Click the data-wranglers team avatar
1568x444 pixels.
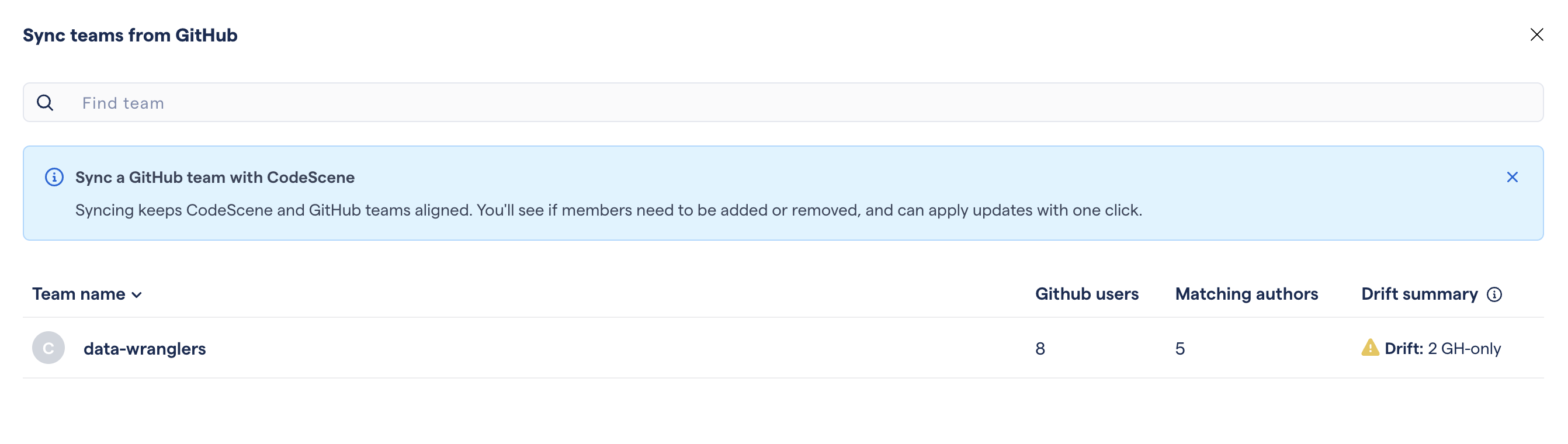[x=48, y=348]
